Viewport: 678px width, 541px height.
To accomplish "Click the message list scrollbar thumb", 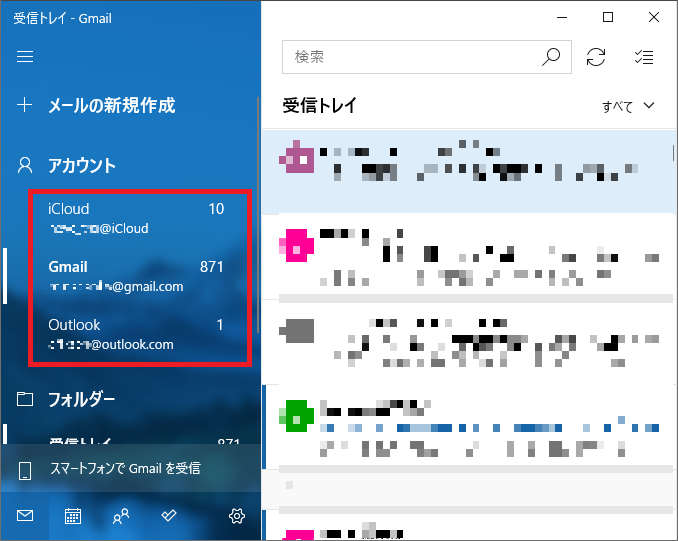I will pos(673,153).
